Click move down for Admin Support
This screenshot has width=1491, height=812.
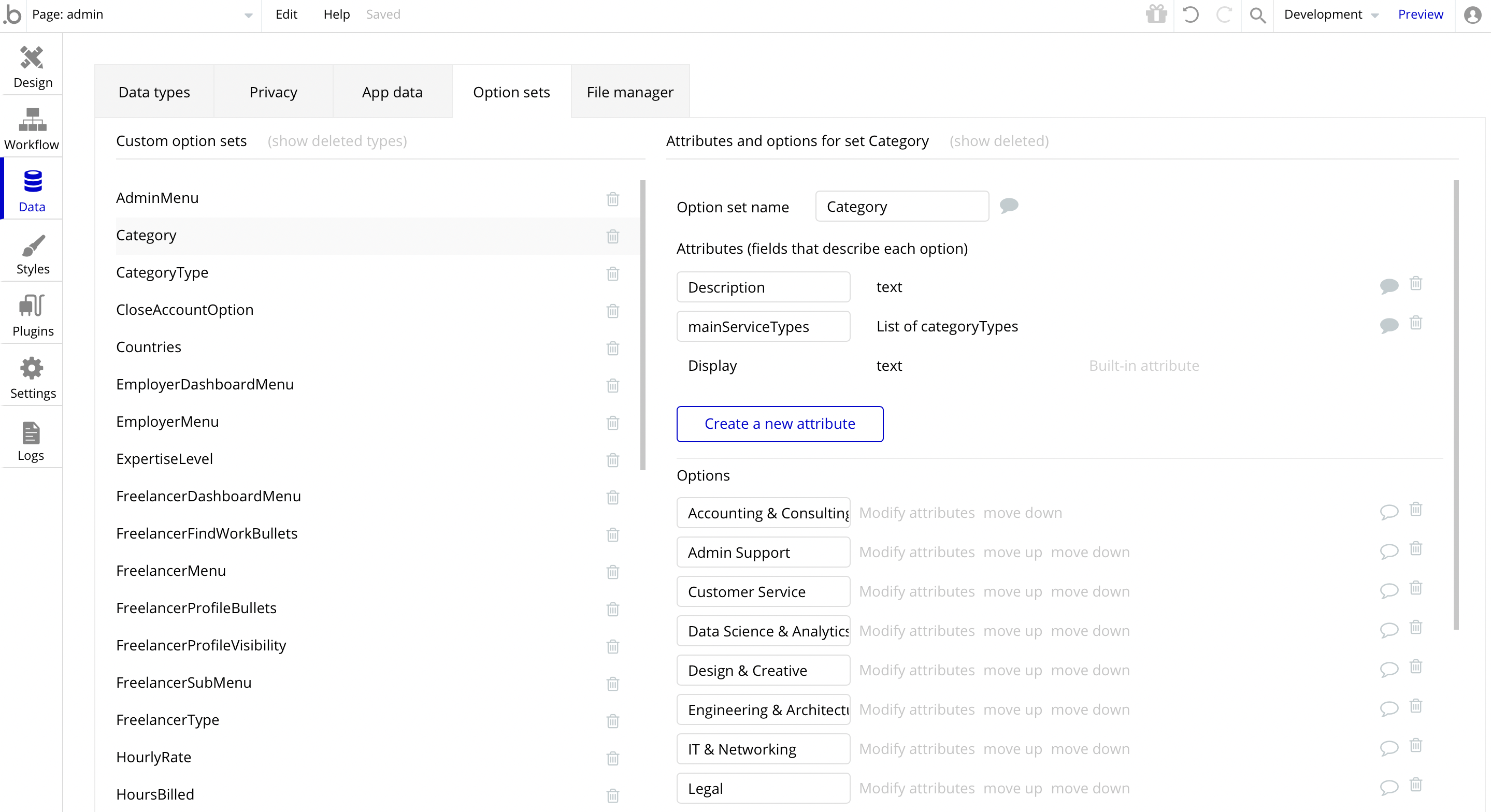coord(1090,552)
